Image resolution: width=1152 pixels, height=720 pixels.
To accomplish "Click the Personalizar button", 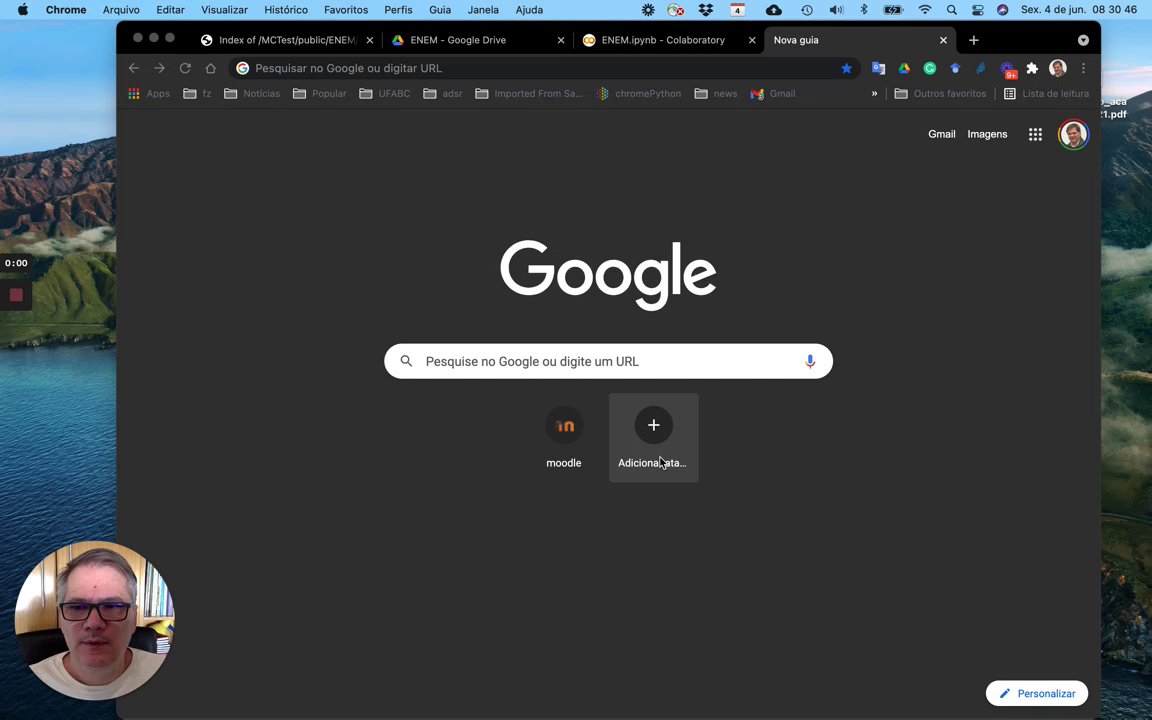I will (1037, 694).
